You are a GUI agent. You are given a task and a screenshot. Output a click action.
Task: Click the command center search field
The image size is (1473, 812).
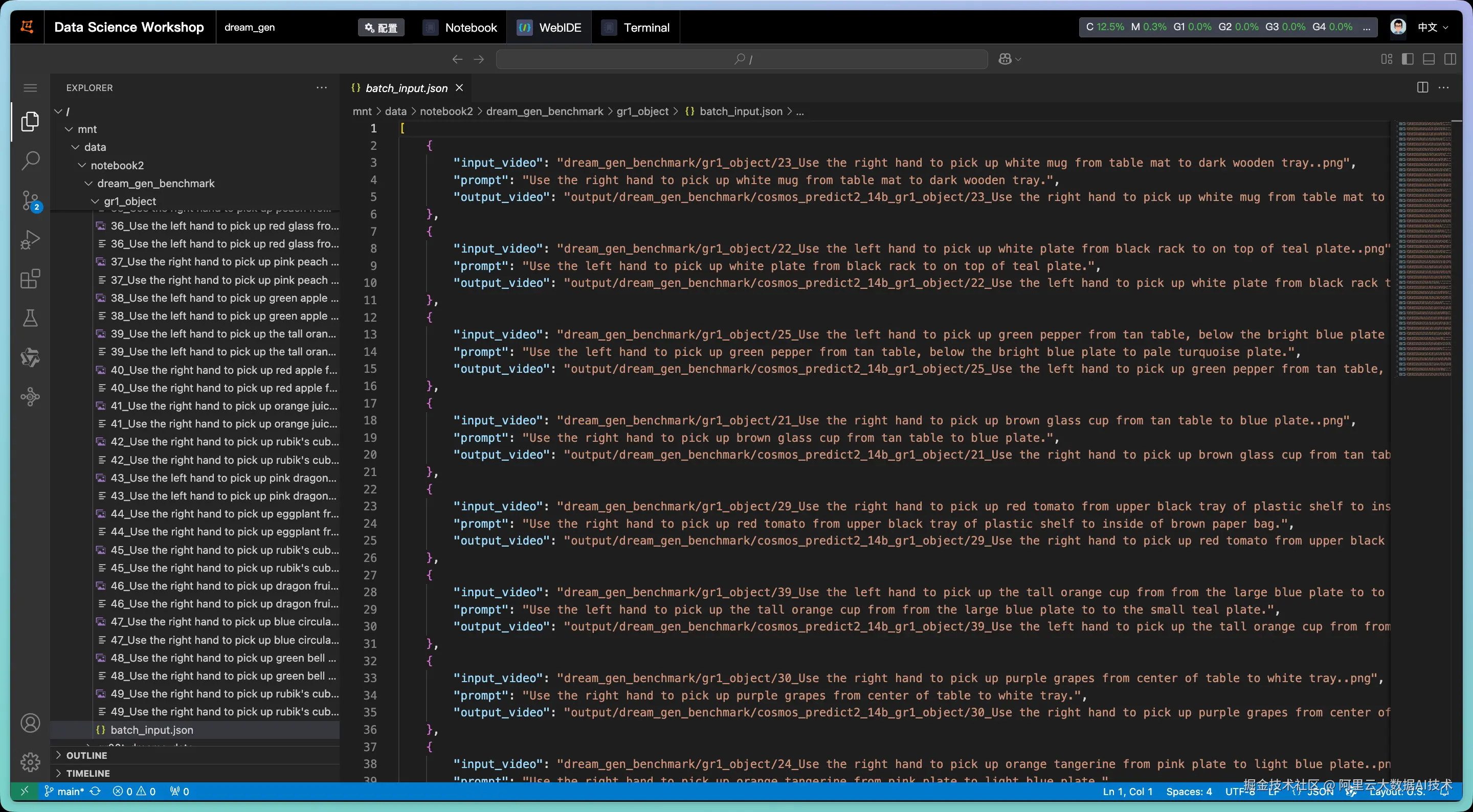[742, 59]
